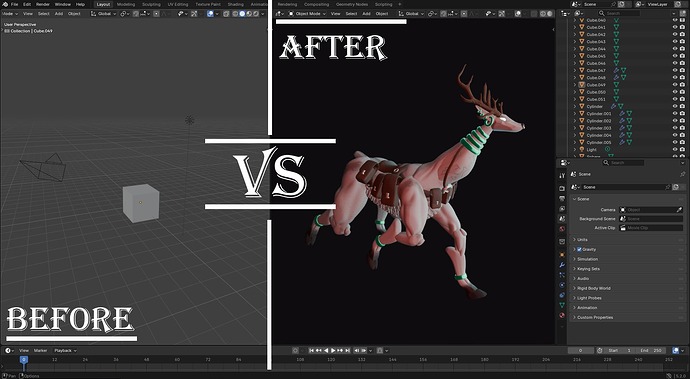Click the Background Scene field
This screenshot has height=379, width=690.
651,219
